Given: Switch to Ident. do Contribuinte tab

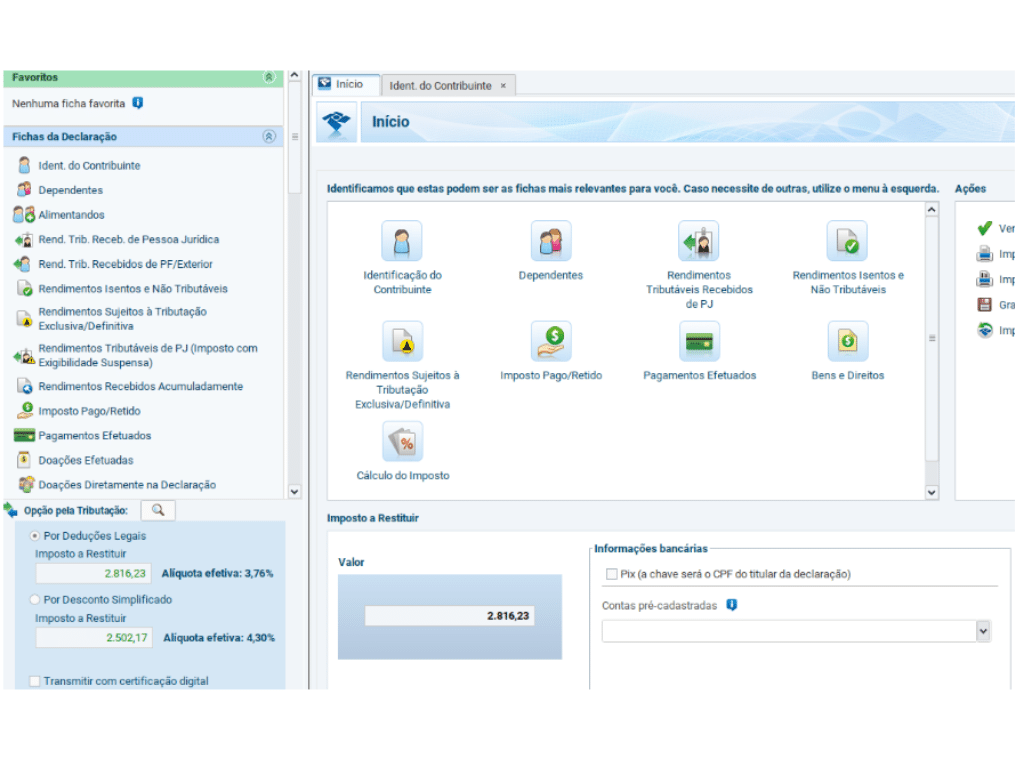Looking at the screenshot, I should point(440,86).
